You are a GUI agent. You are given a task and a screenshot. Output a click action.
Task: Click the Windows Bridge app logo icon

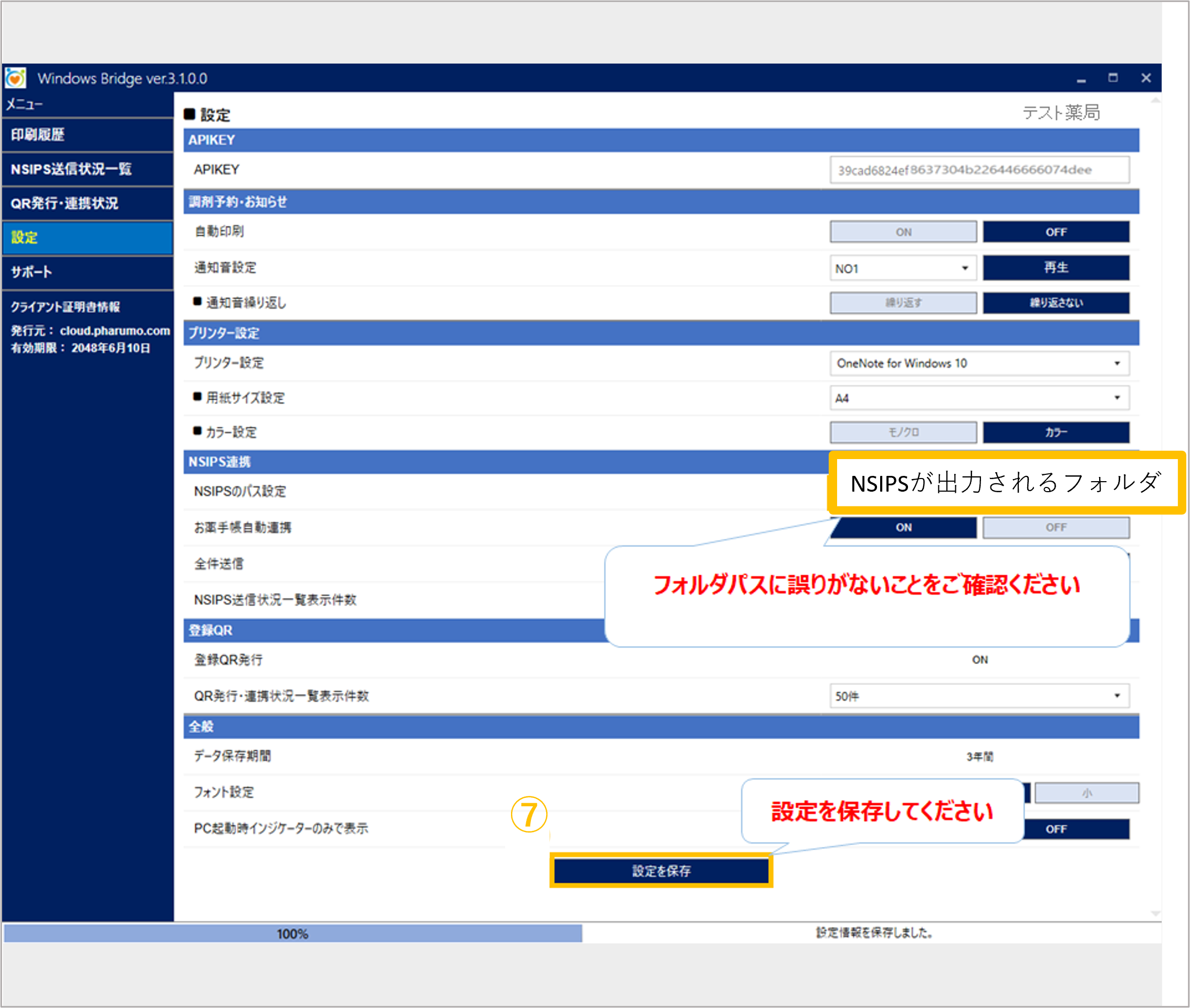[15, 78]
